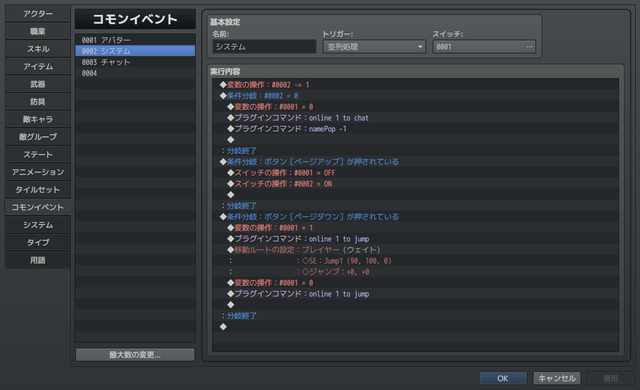The width and height of the screenshot is (640, 390).
Task: Open the スキル tab
Action: click(x=38, y=49)
